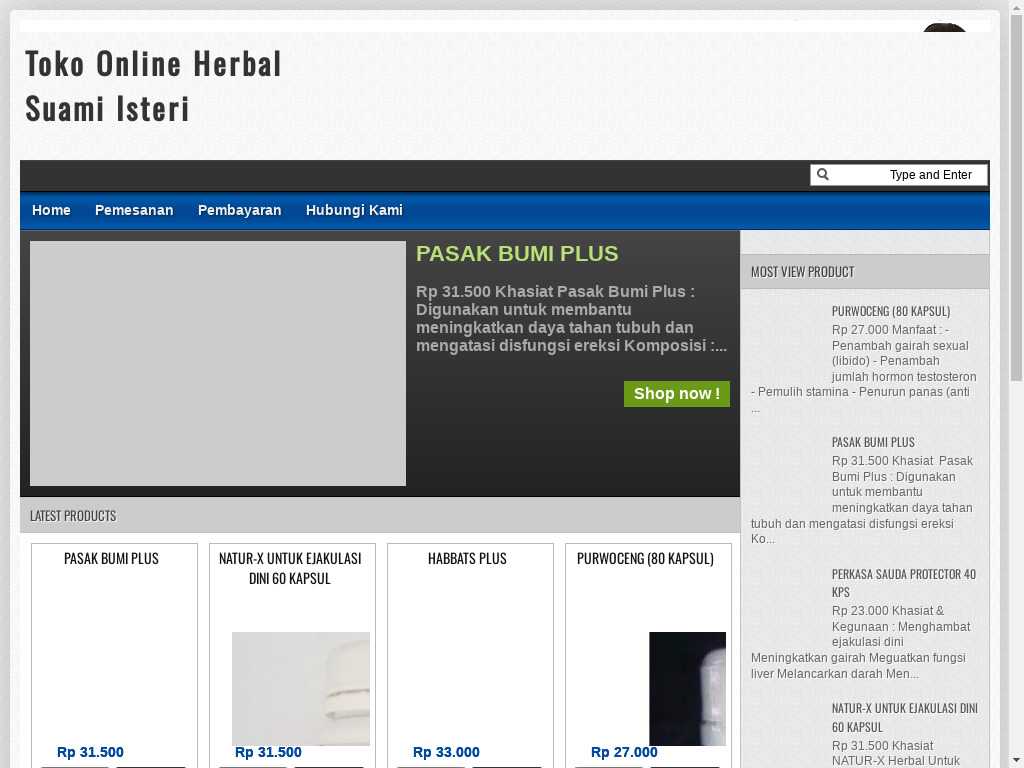Open NATUR-X UNTUK EJAKULASI DINI sidebar link
The image size is (1024, 768).
(904, 718)
